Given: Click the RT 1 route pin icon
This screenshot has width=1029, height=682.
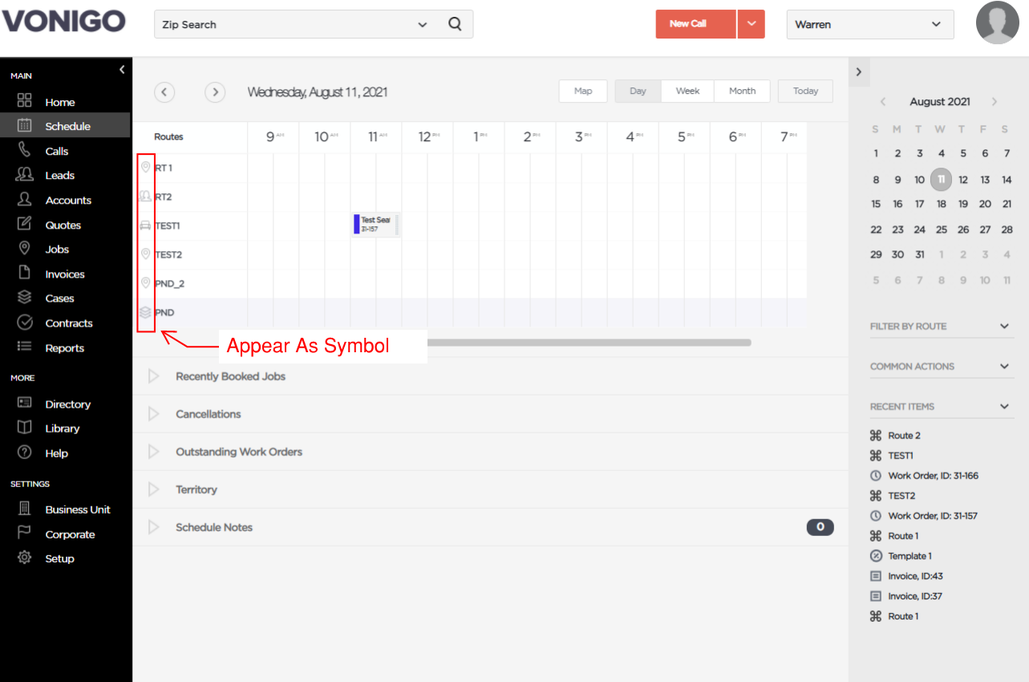Looking at the screenshot, I should (146, 167).
